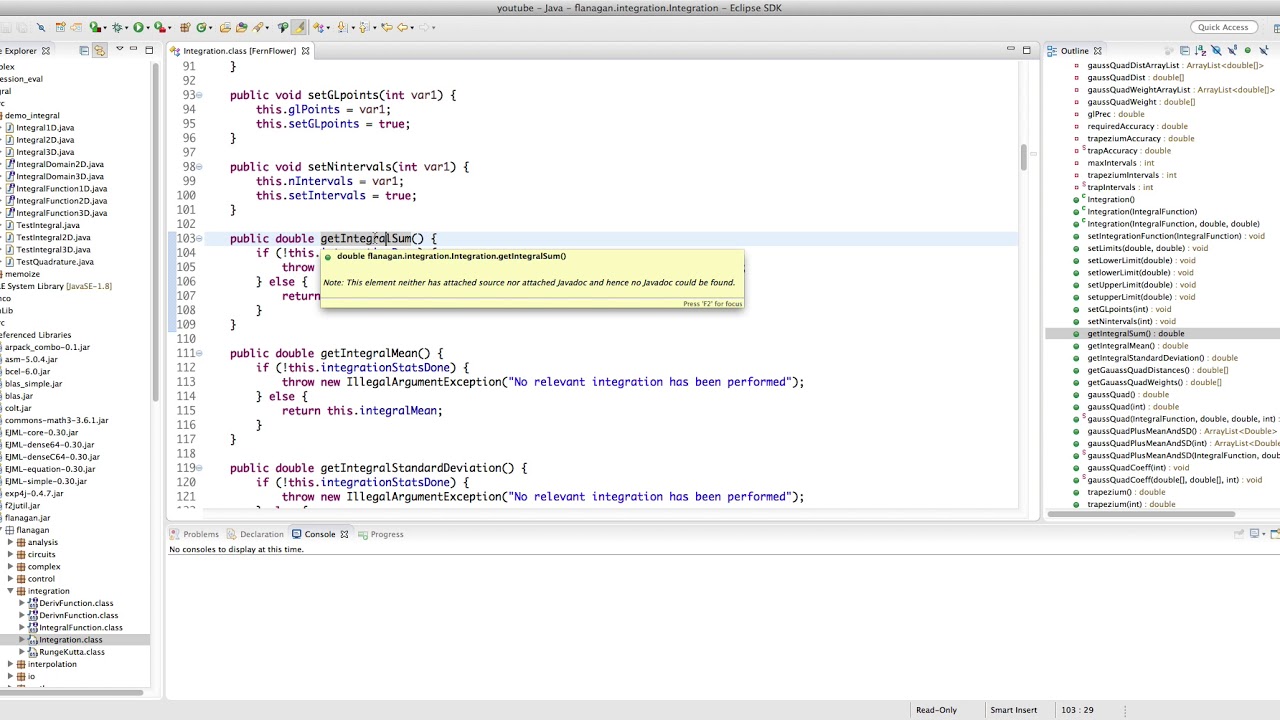Image resolution: width=1280 pixels, height=720 pixels.
Task: Click the green Run toolbar button
Action: (x=138, y=28)
